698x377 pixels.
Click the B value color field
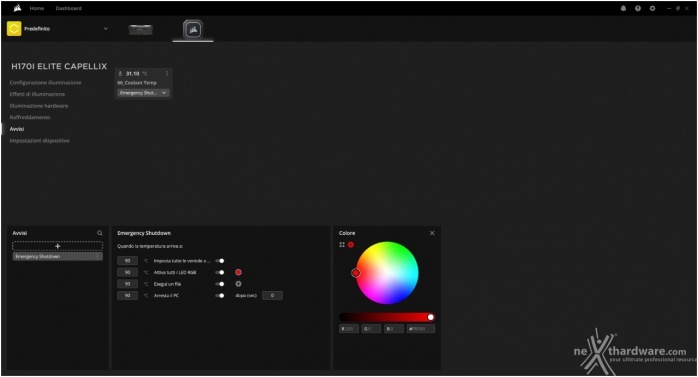point(394,329)
